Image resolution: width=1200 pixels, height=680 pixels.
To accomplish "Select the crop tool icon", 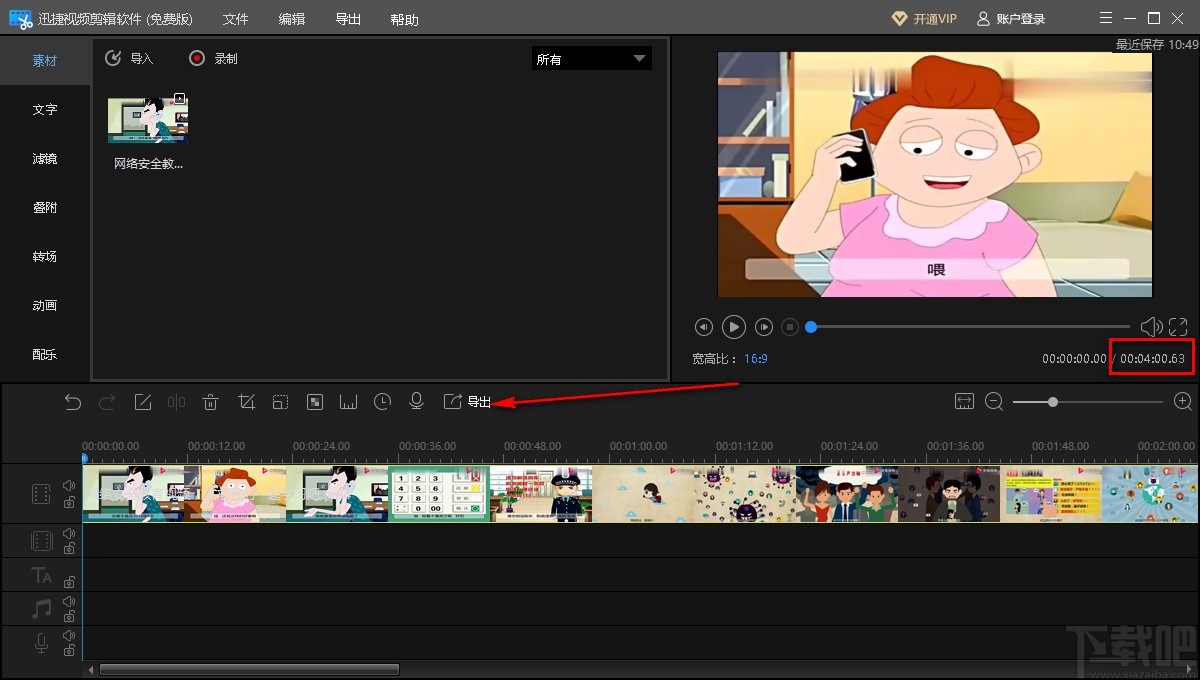I will pos(246,402).
